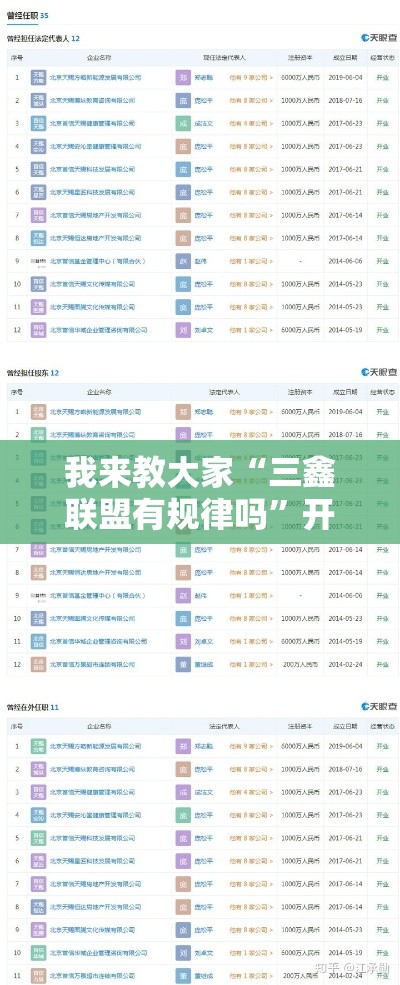
Task: Click 刘 avatar in 曾经担任股东 table row 11
Action: pyautogui.click(x=182, y=641)
